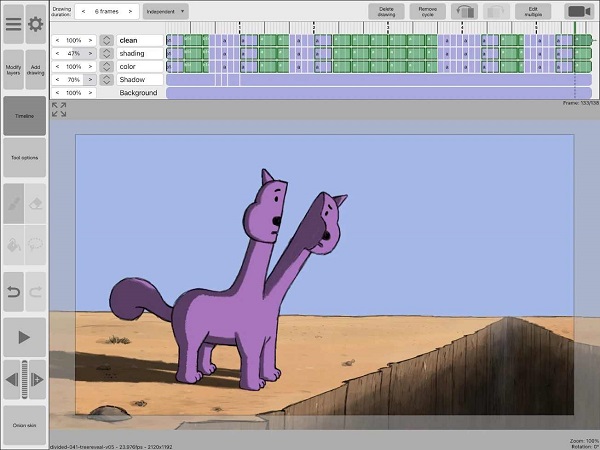The width and height of the screenshot is (600, 450).
Task: Expand the clean layer reorder arrows
Action: [105, 41]
